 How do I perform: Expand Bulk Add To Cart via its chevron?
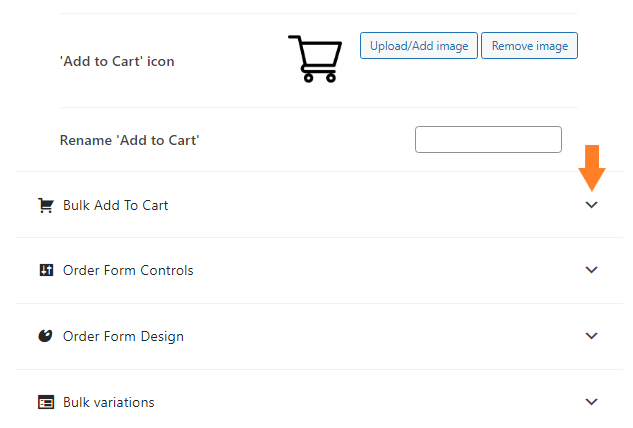point(591,205)
